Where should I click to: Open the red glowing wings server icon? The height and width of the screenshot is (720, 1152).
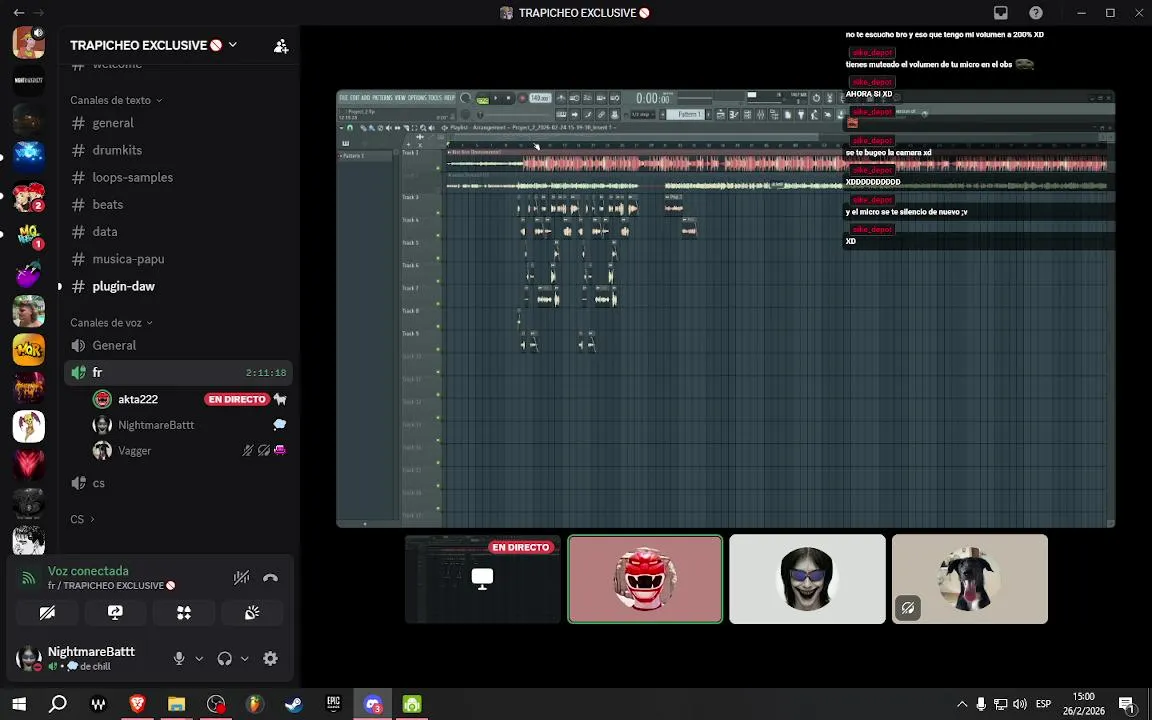29,465
